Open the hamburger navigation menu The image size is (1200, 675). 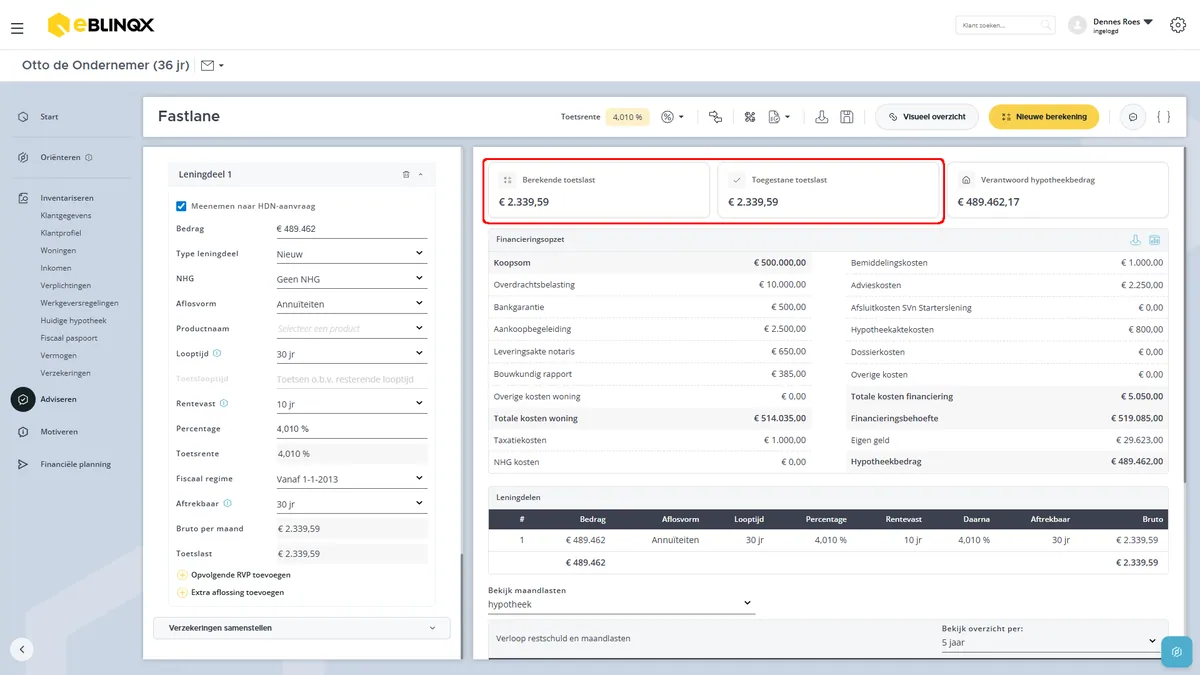[17, 28]
